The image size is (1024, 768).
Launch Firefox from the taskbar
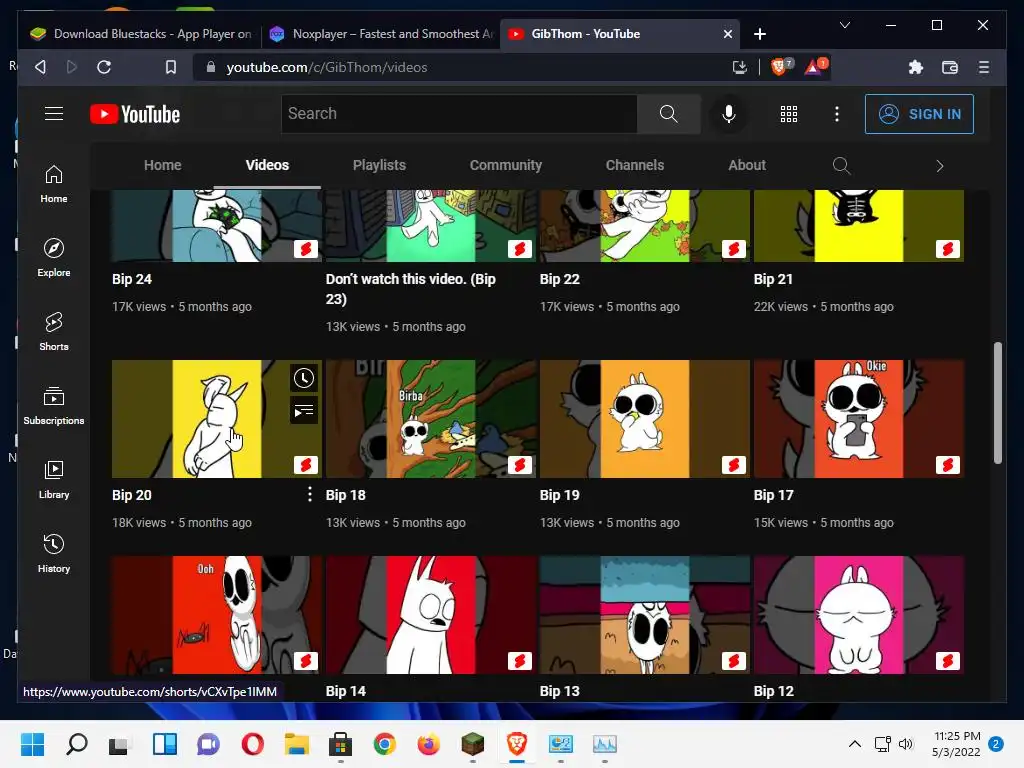(428, 744)
